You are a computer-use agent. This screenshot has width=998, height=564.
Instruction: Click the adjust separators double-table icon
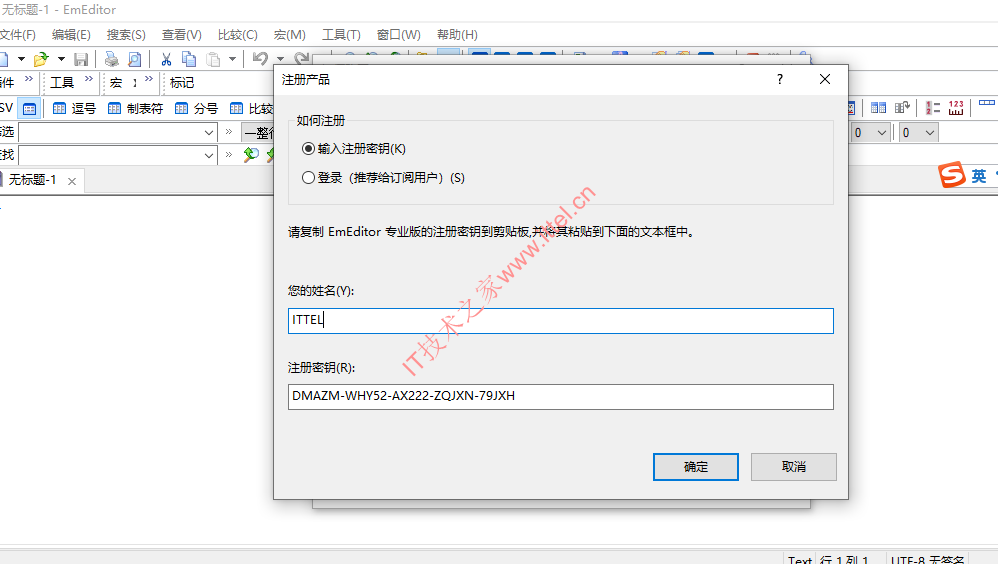click(x=878, y=108)
